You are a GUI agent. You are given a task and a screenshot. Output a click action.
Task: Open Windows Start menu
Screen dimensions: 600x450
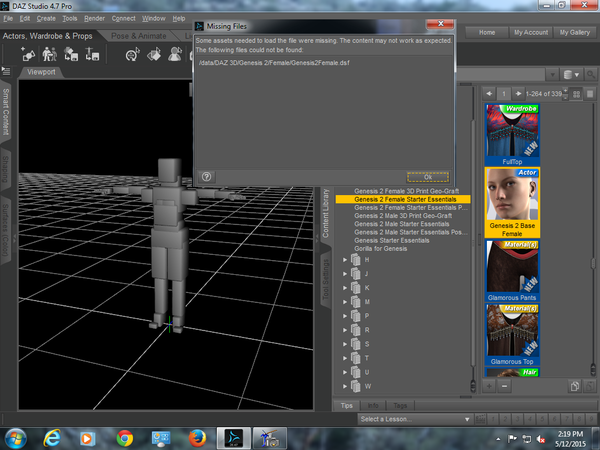click(16, 439)
